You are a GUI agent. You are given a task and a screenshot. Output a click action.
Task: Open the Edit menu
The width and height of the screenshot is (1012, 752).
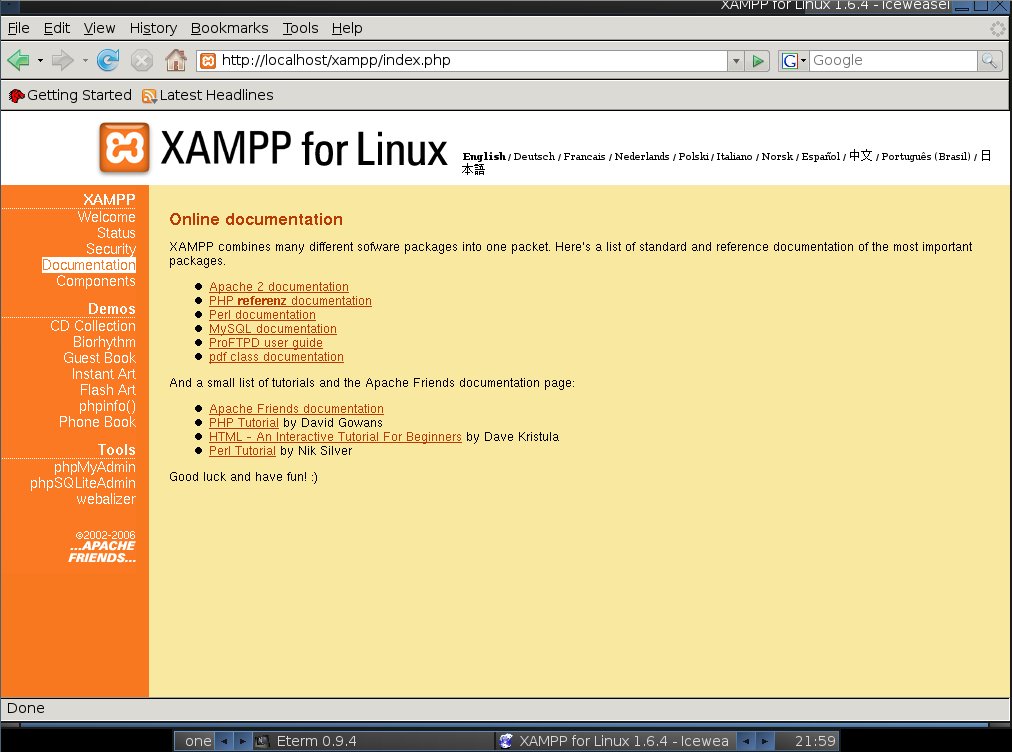pos(56,28)
